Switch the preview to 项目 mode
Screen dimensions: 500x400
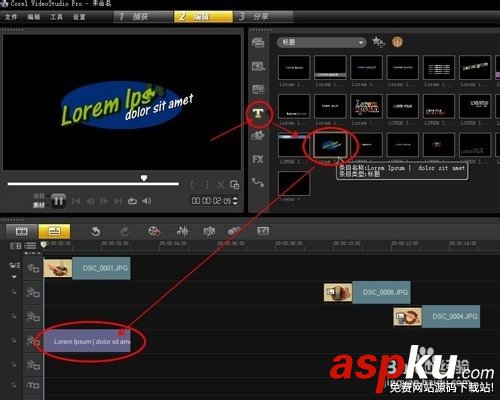pos(39,196)
